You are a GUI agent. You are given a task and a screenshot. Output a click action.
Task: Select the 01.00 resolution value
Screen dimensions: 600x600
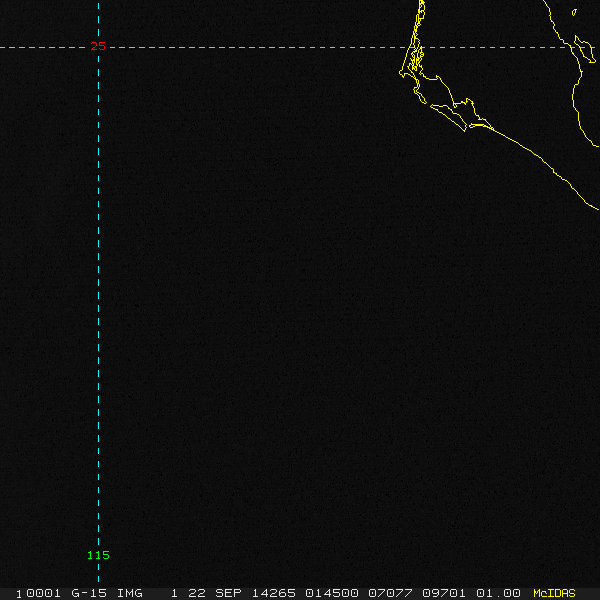(494, 593)
